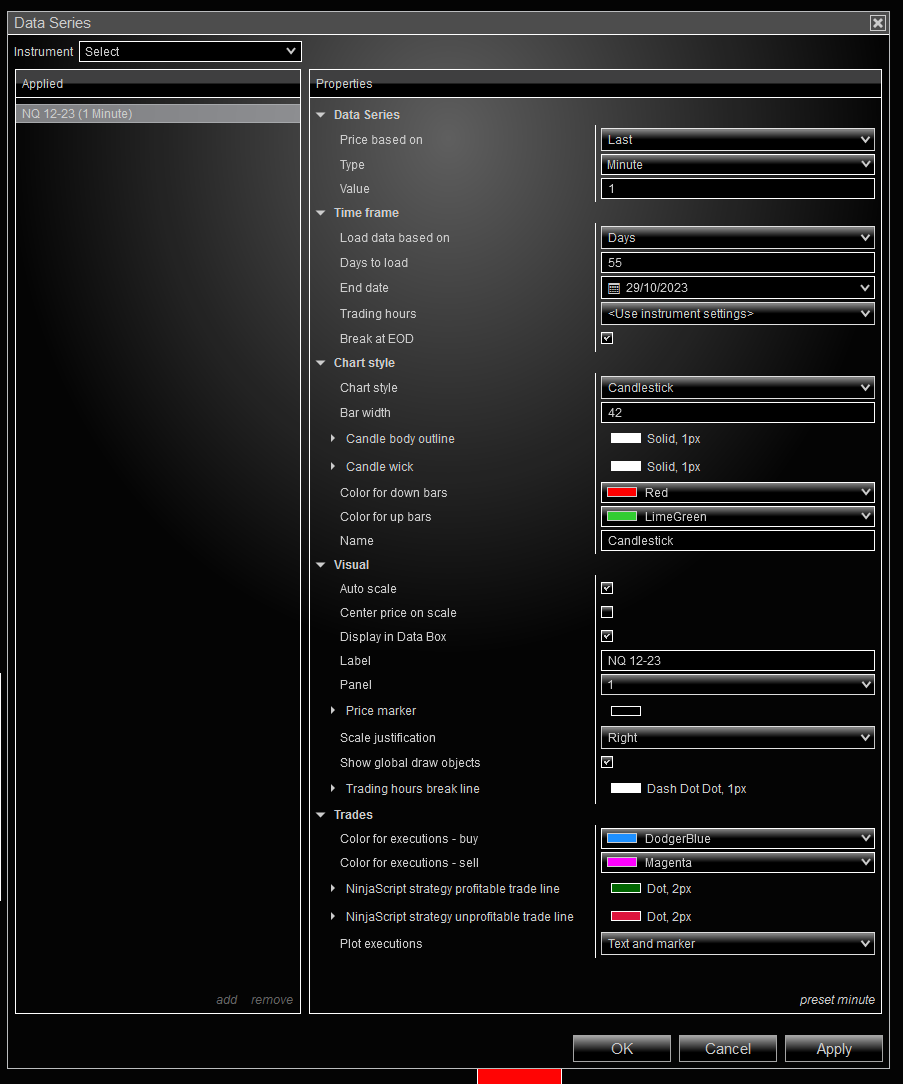Expand the Candle body outline property
This screenshot has width=903, height=1084.
coord(333,438)
